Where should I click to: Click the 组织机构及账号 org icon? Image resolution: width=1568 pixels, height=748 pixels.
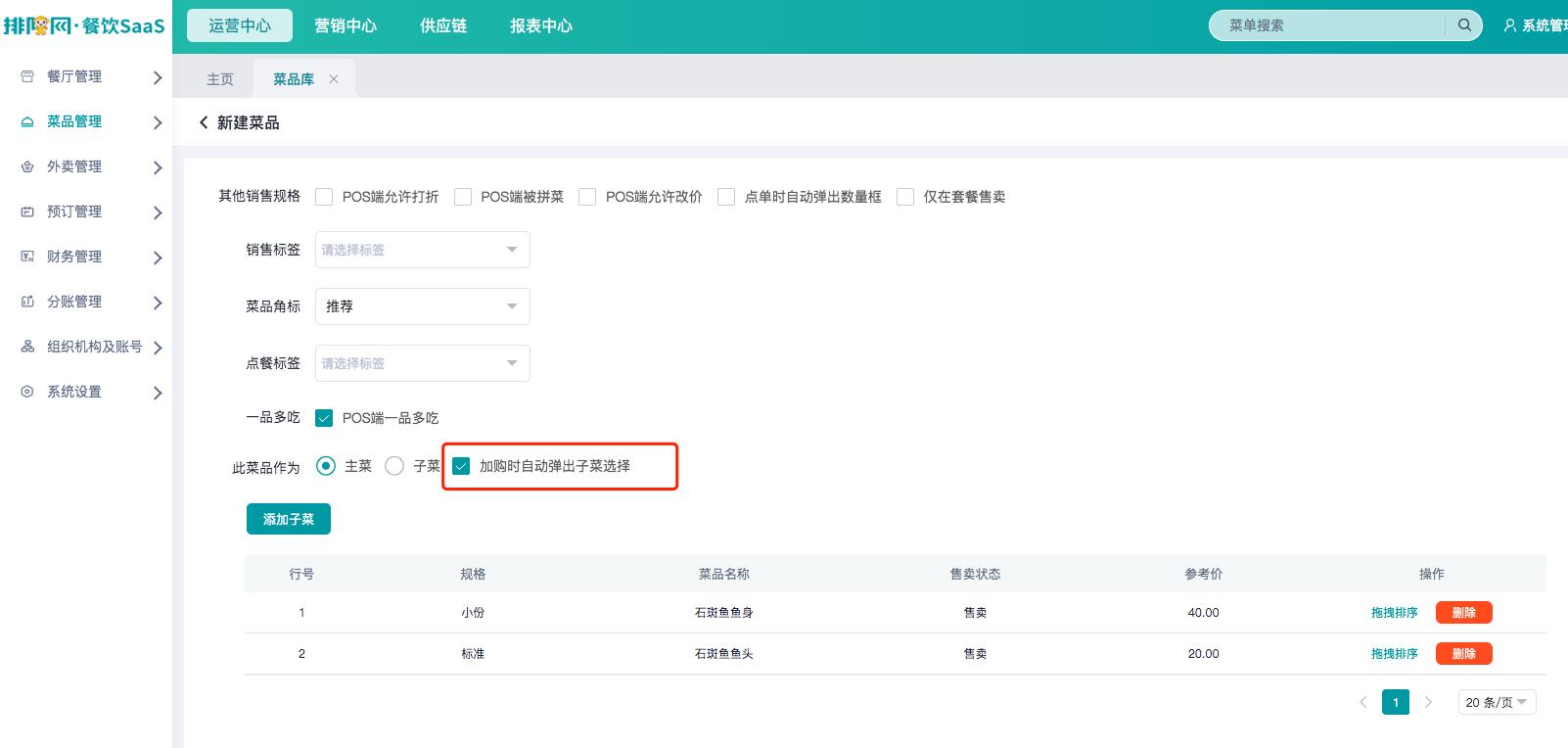click(x=27, y=347)
